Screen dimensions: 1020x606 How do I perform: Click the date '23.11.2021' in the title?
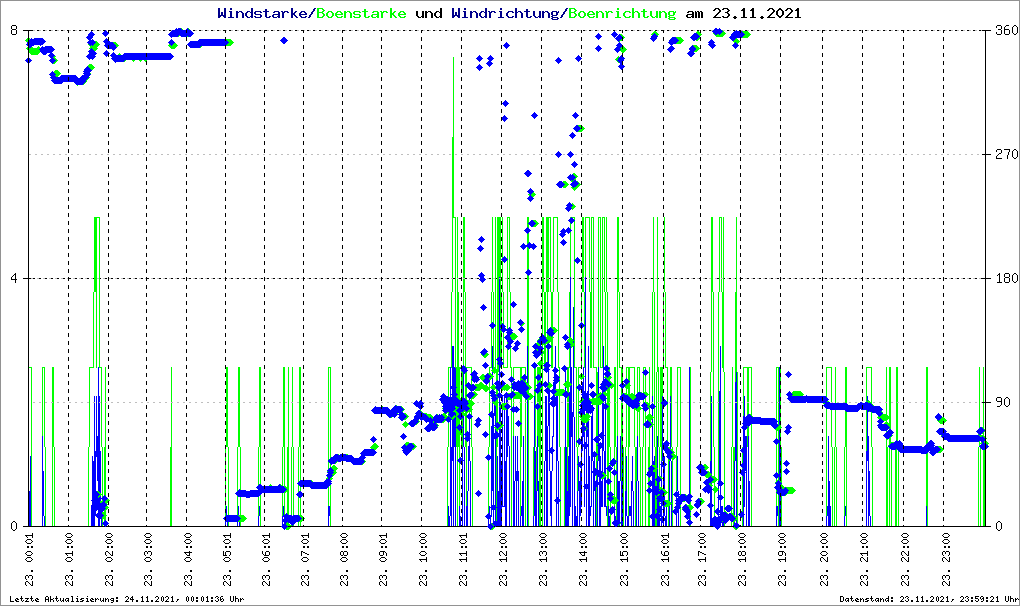pos(757,13)
